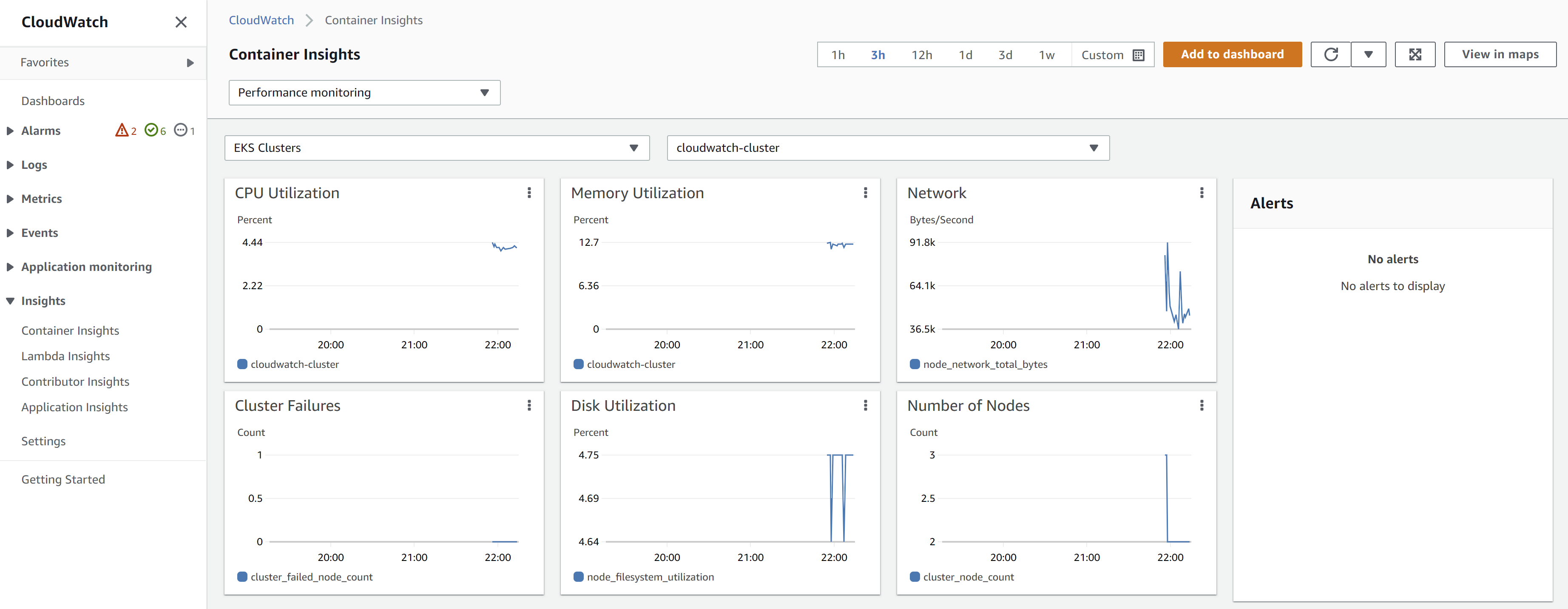Open Memory Utilization widget actions menu

click(865, 193)
